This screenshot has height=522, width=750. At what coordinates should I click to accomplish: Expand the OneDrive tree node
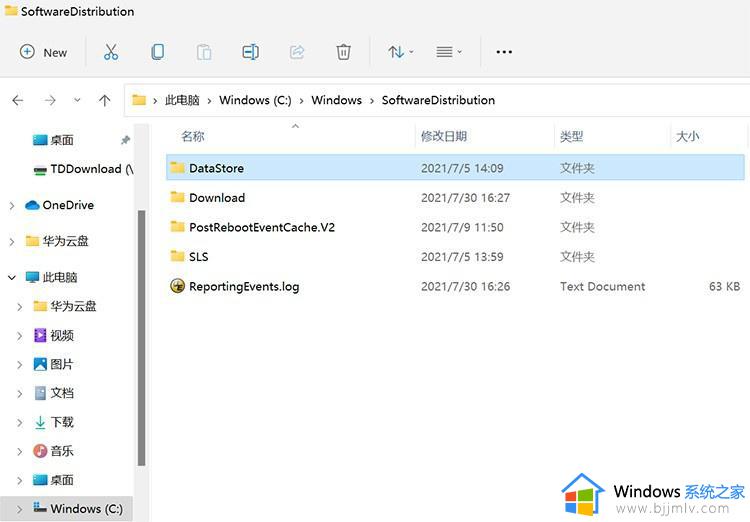12,206
